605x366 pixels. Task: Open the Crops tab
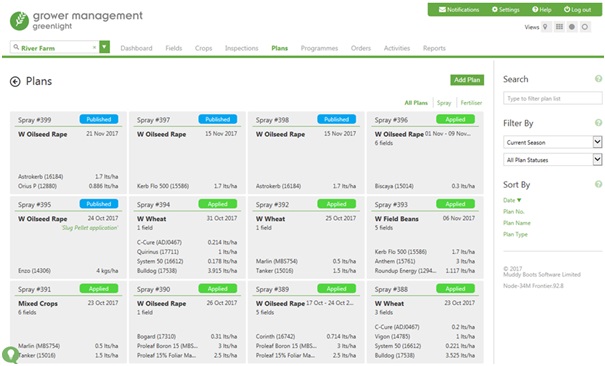pyautogui.click(x=203, y=48)
